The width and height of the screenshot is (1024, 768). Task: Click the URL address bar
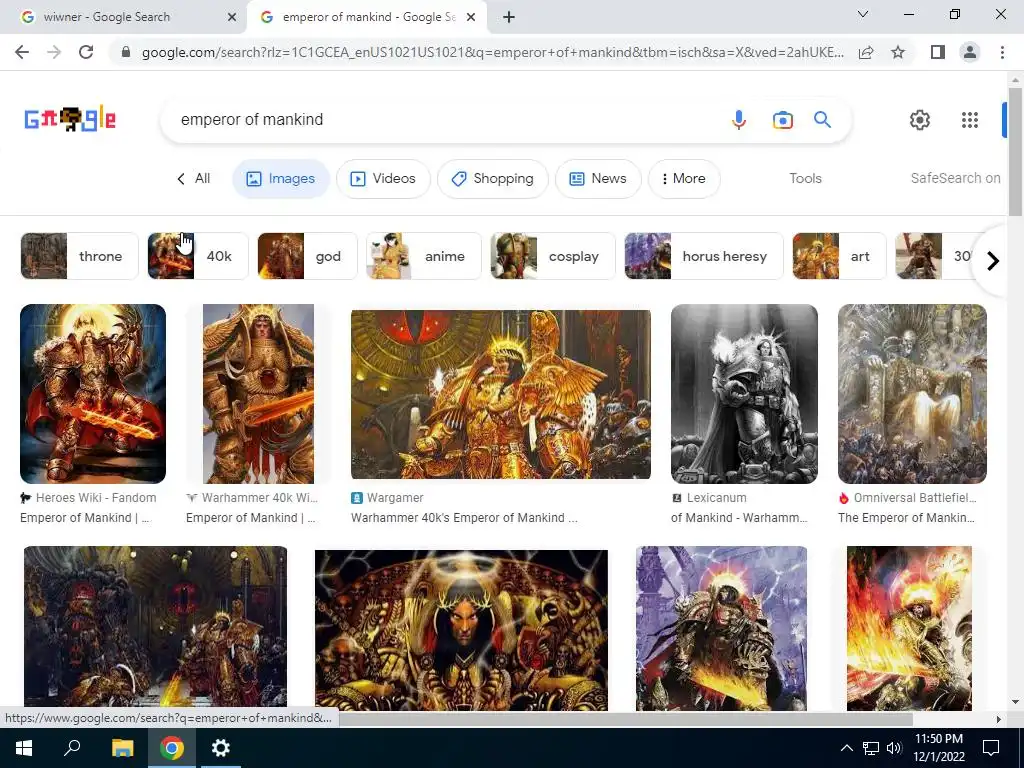click(x=492, y=52)
